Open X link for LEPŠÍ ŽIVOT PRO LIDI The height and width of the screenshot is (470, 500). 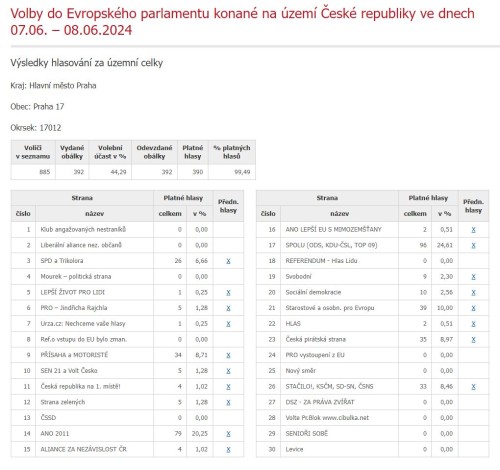click(x=228, y=292)
